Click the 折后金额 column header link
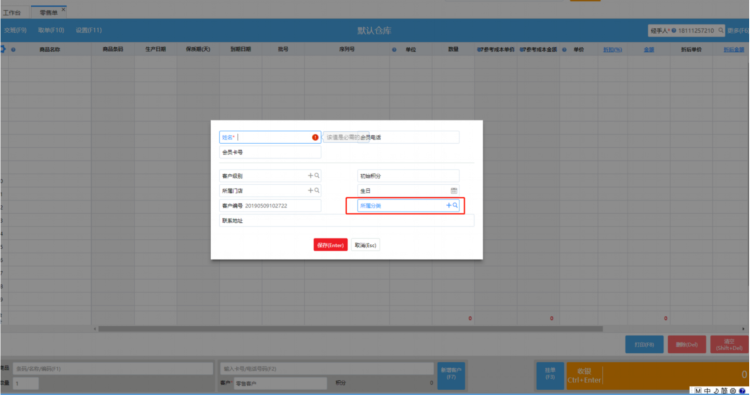 (734, 50)
